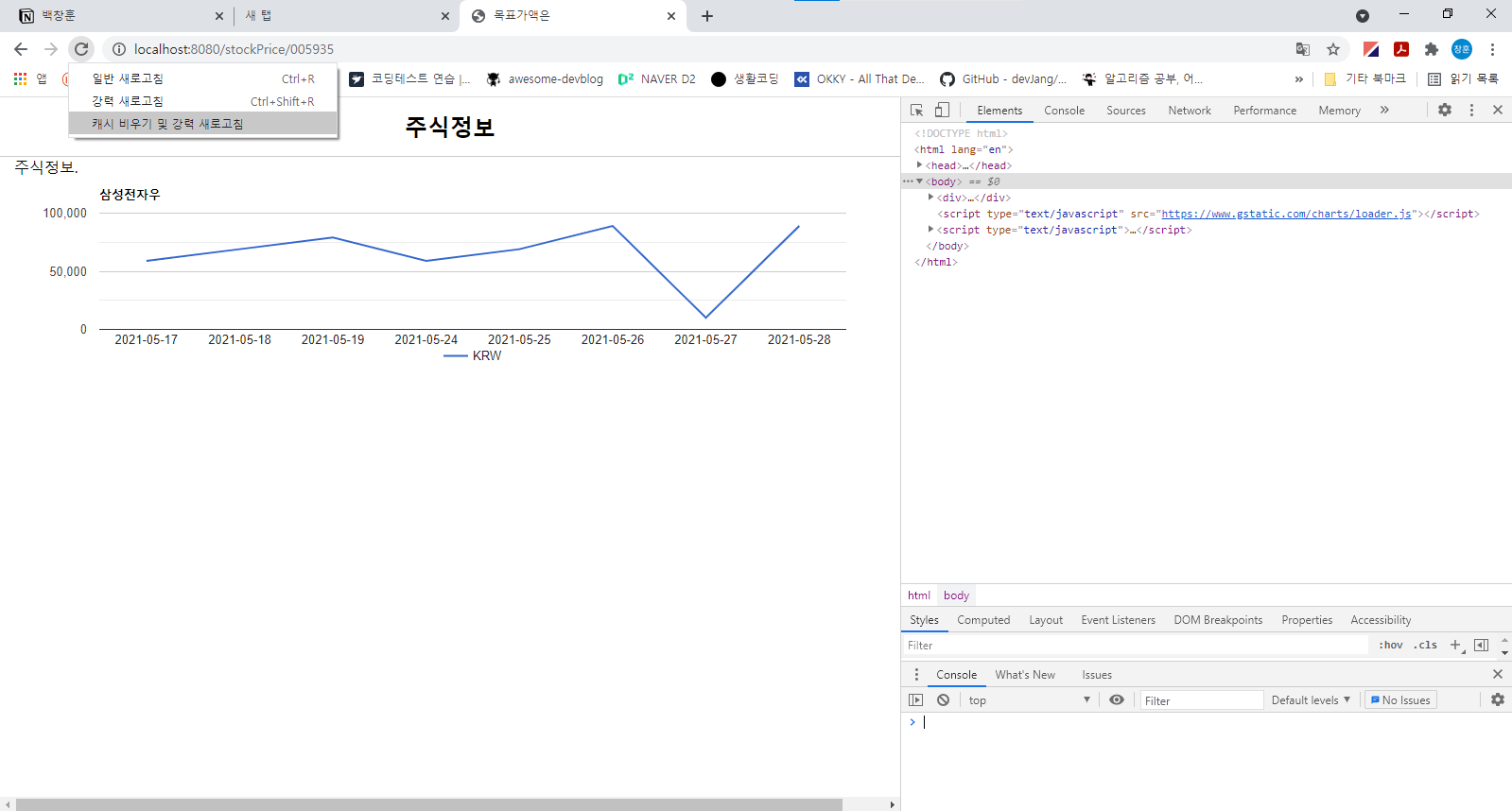Toggle the device toolbar in DevTools

tap(942, 111)
